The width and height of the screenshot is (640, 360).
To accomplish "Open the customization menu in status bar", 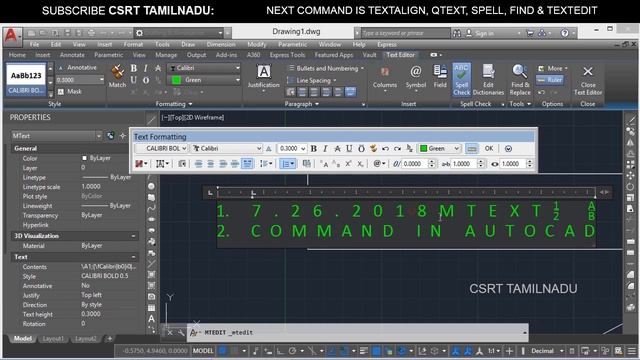I will click(x=632, y=351).
